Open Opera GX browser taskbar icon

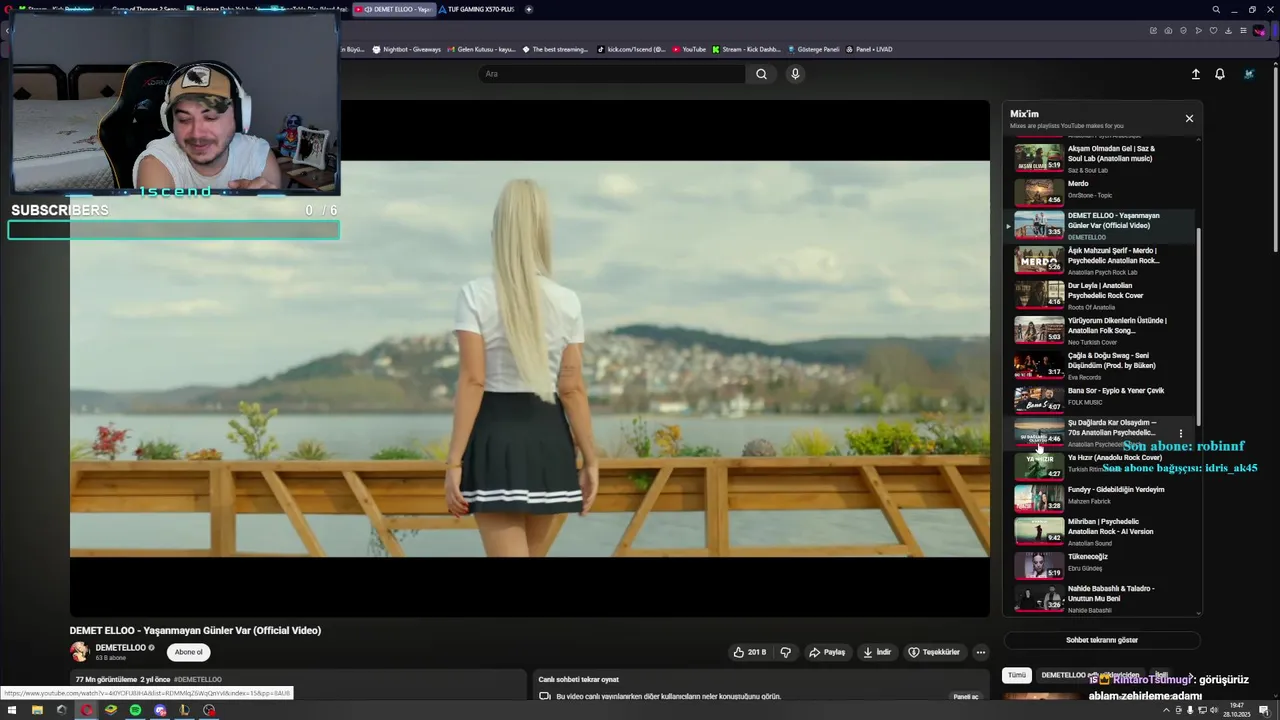tap(86, 710)
